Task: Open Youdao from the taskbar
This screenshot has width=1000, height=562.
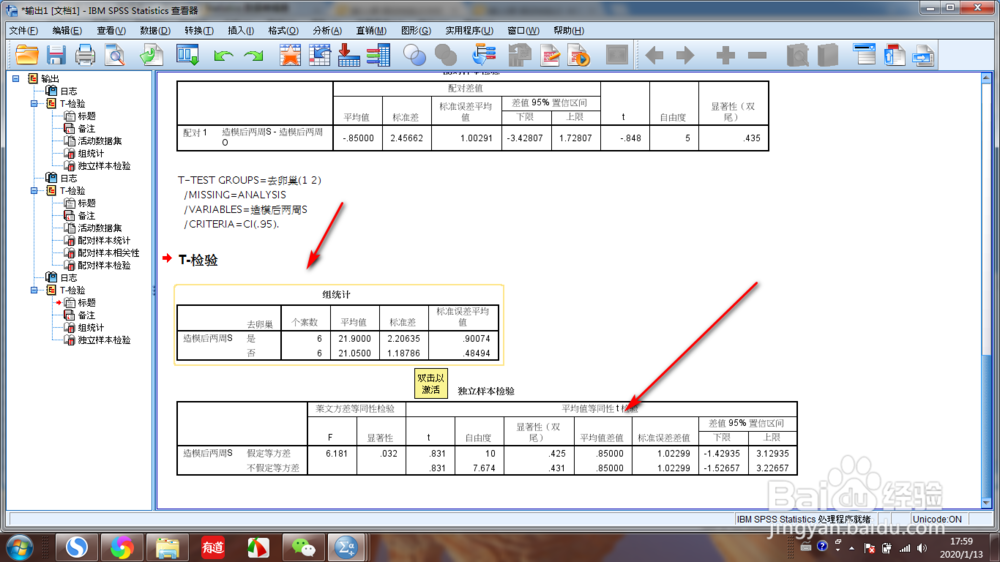Action: click(212, 547)
